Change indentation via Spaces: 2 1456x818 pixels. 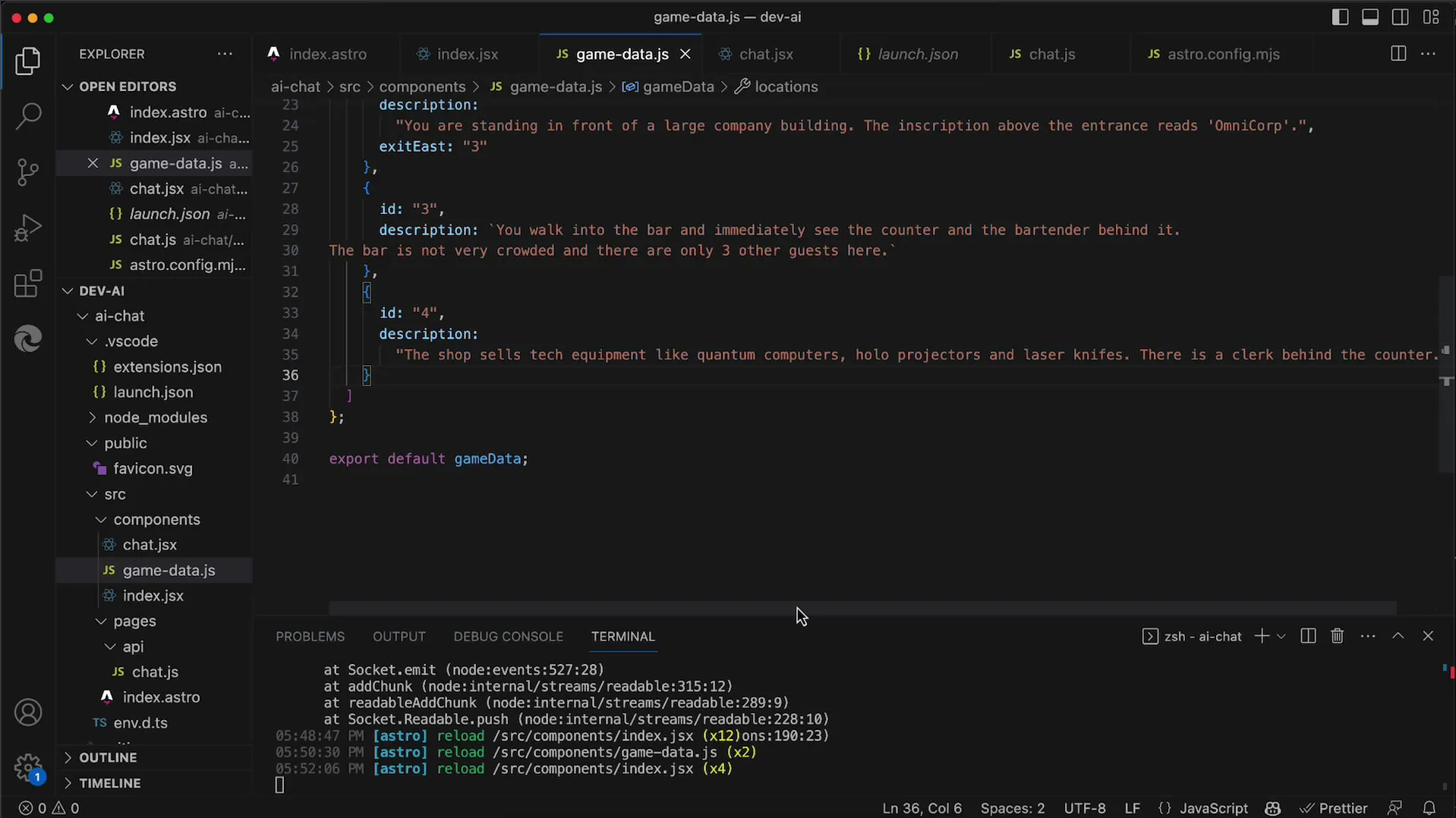(1012, 808)
